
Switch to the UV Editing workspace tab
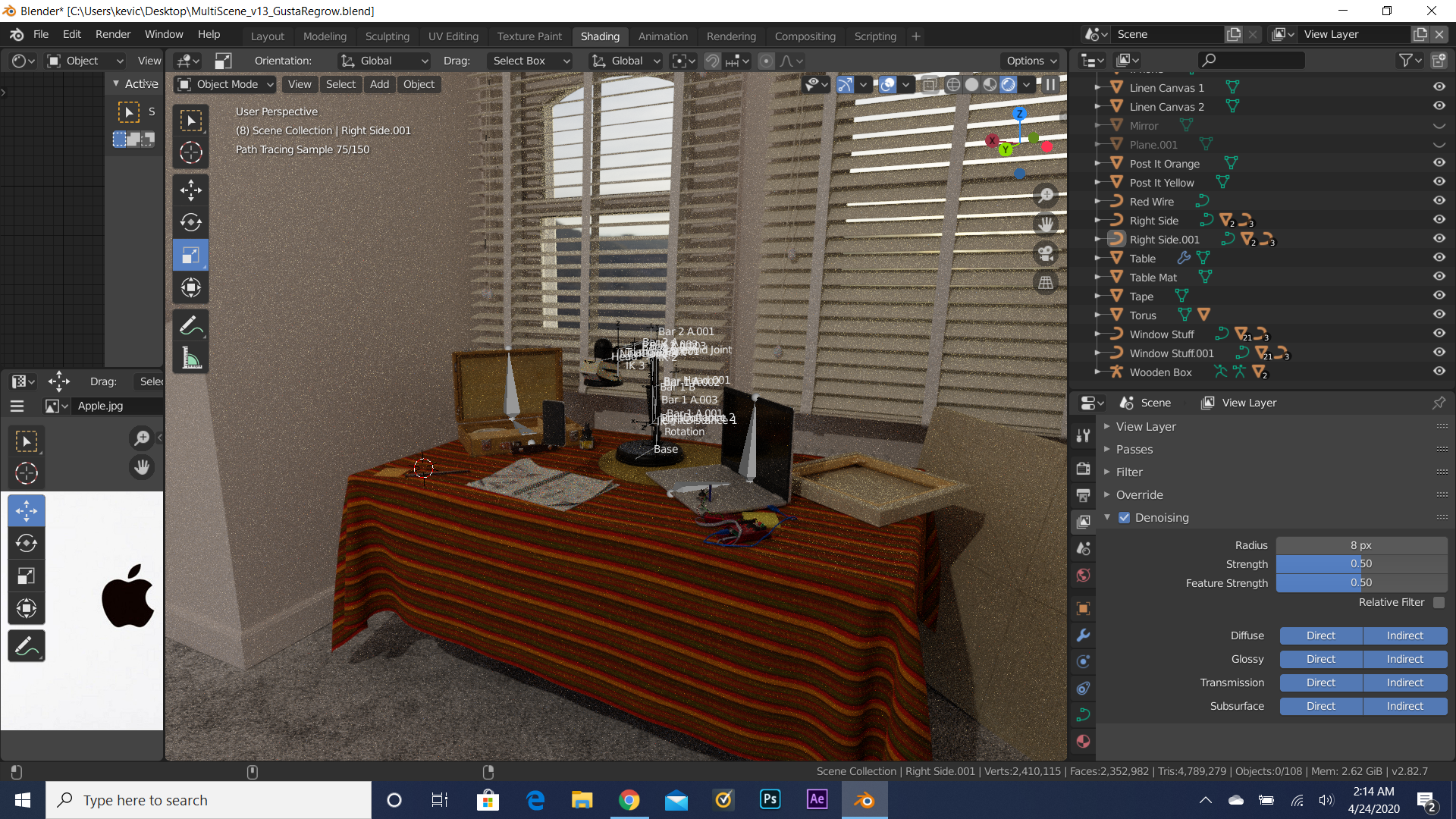point(453,36)
